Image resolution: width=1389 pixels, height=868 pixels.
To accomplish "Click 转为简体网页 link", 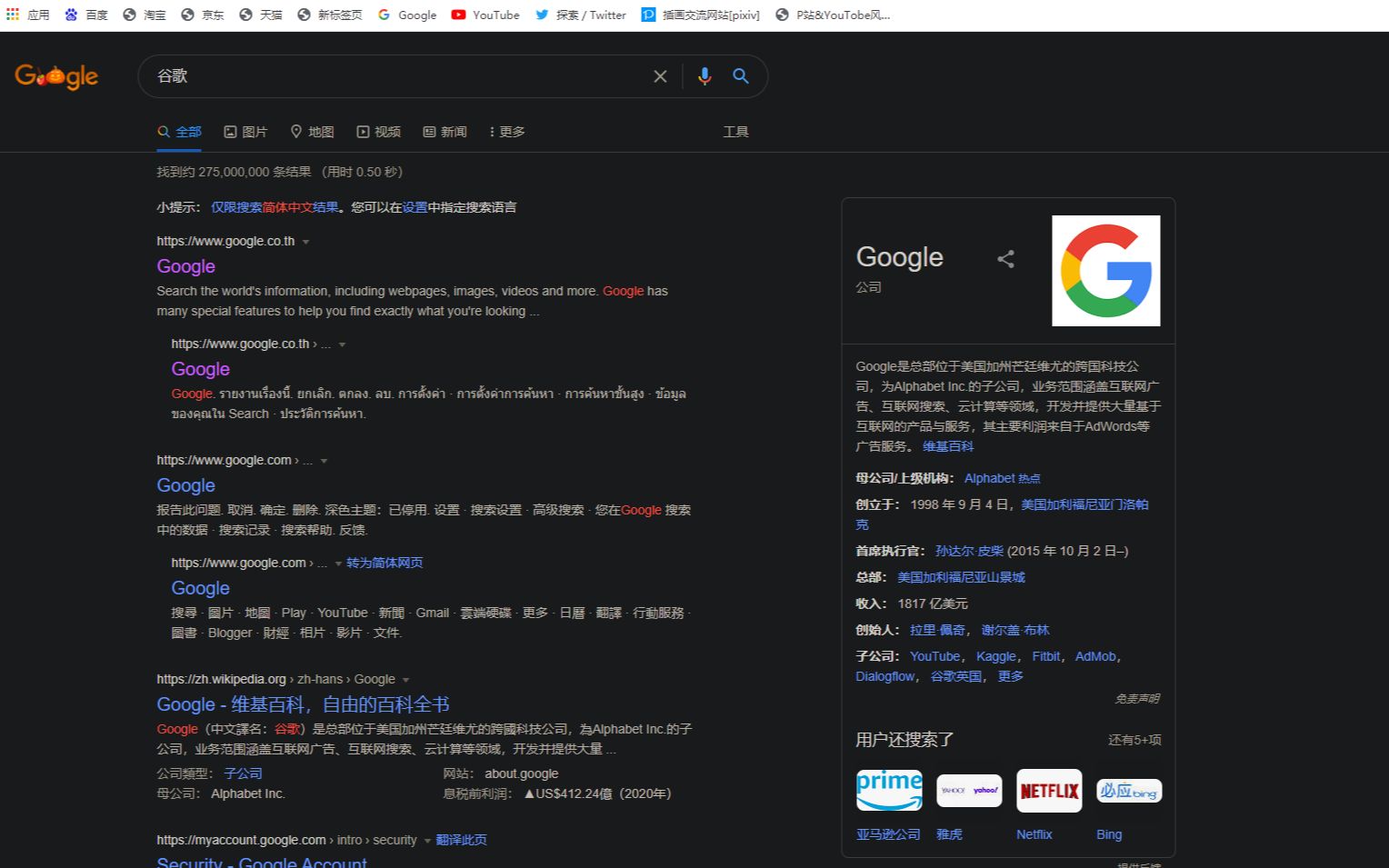I will pos(385,563).
